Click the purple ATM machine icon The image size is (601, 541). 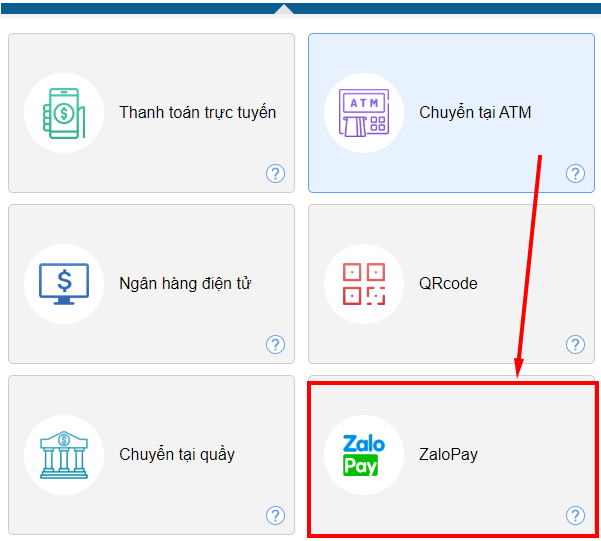(x=364, y=113)
